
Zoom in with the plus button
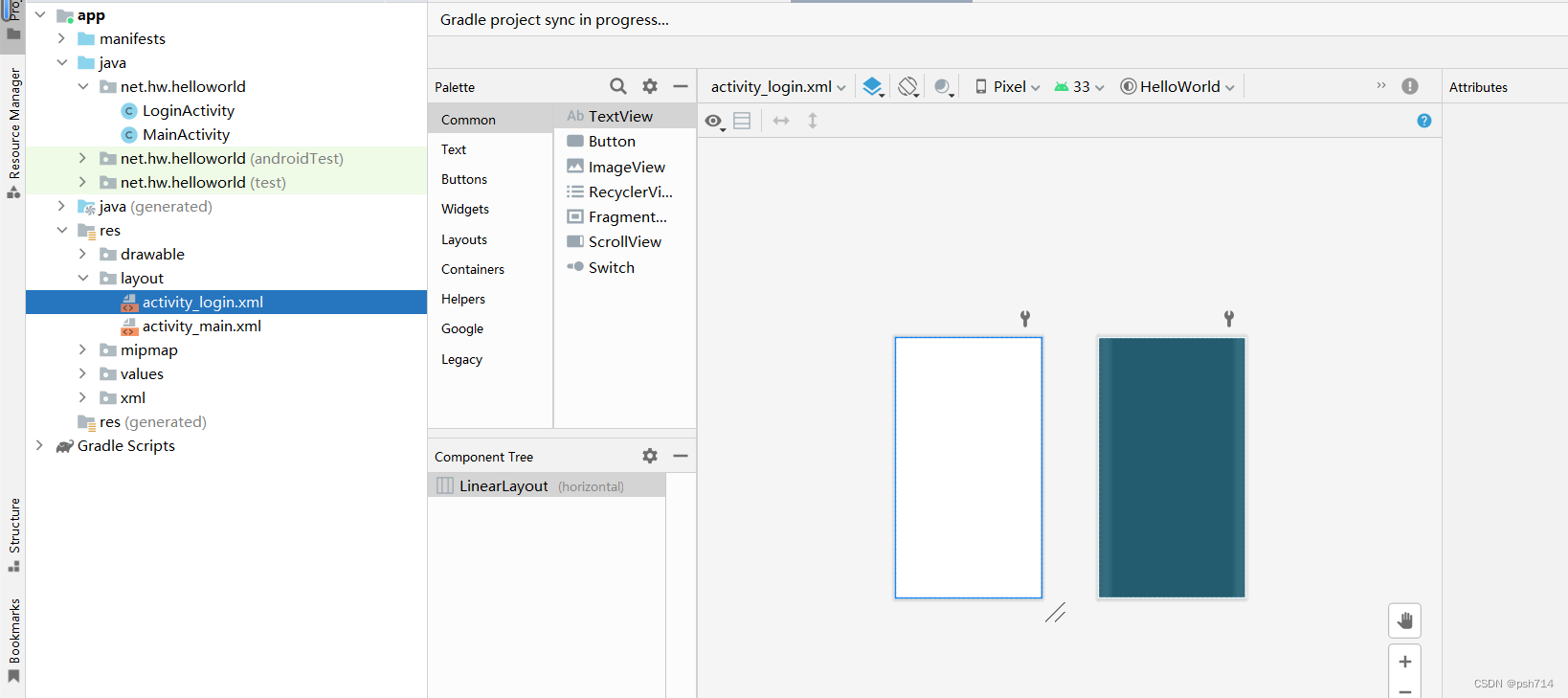click(1404, 662)
